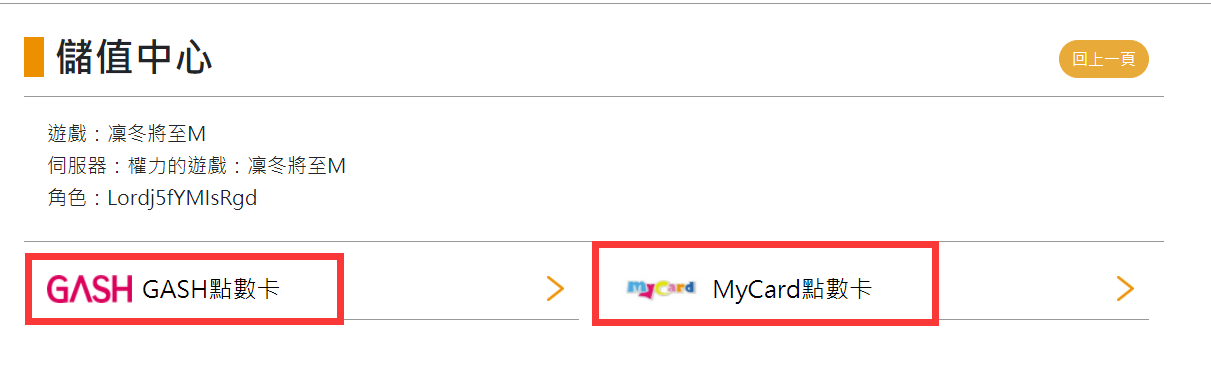Click the 遊戲 field label
Image resolution: width=1211 pixels, height=382 pixels.
click(x=67, y=134)
